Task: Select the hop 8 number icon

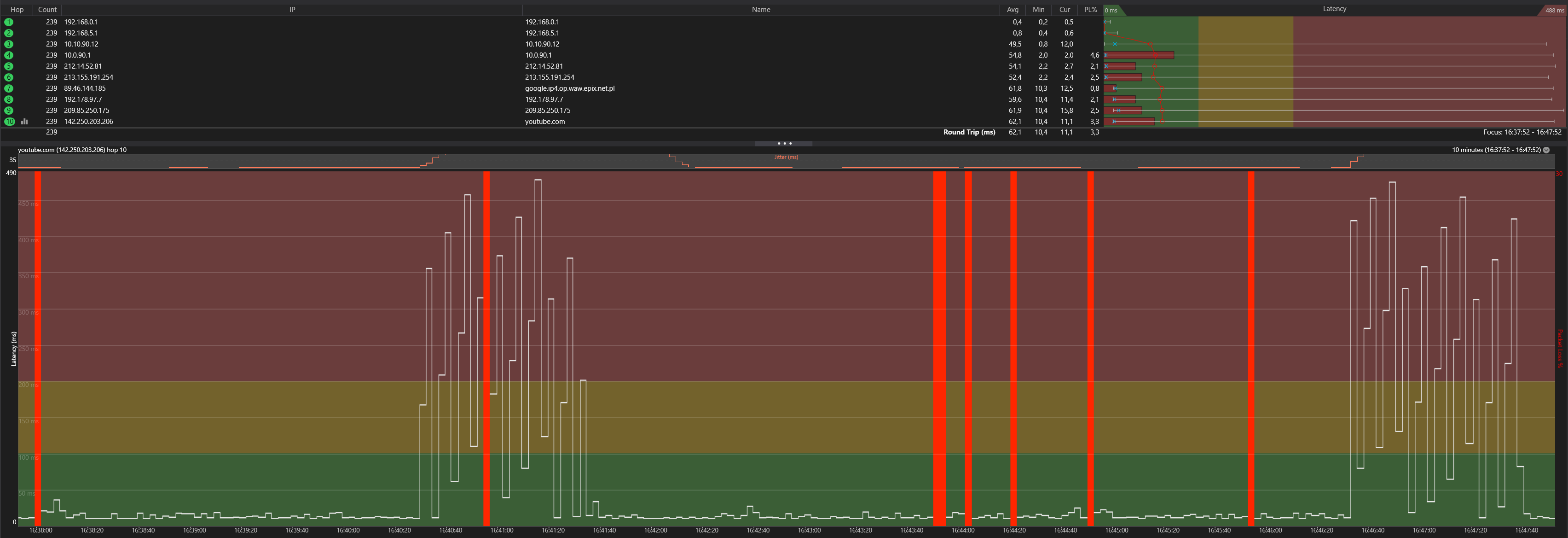Action: 9,99
